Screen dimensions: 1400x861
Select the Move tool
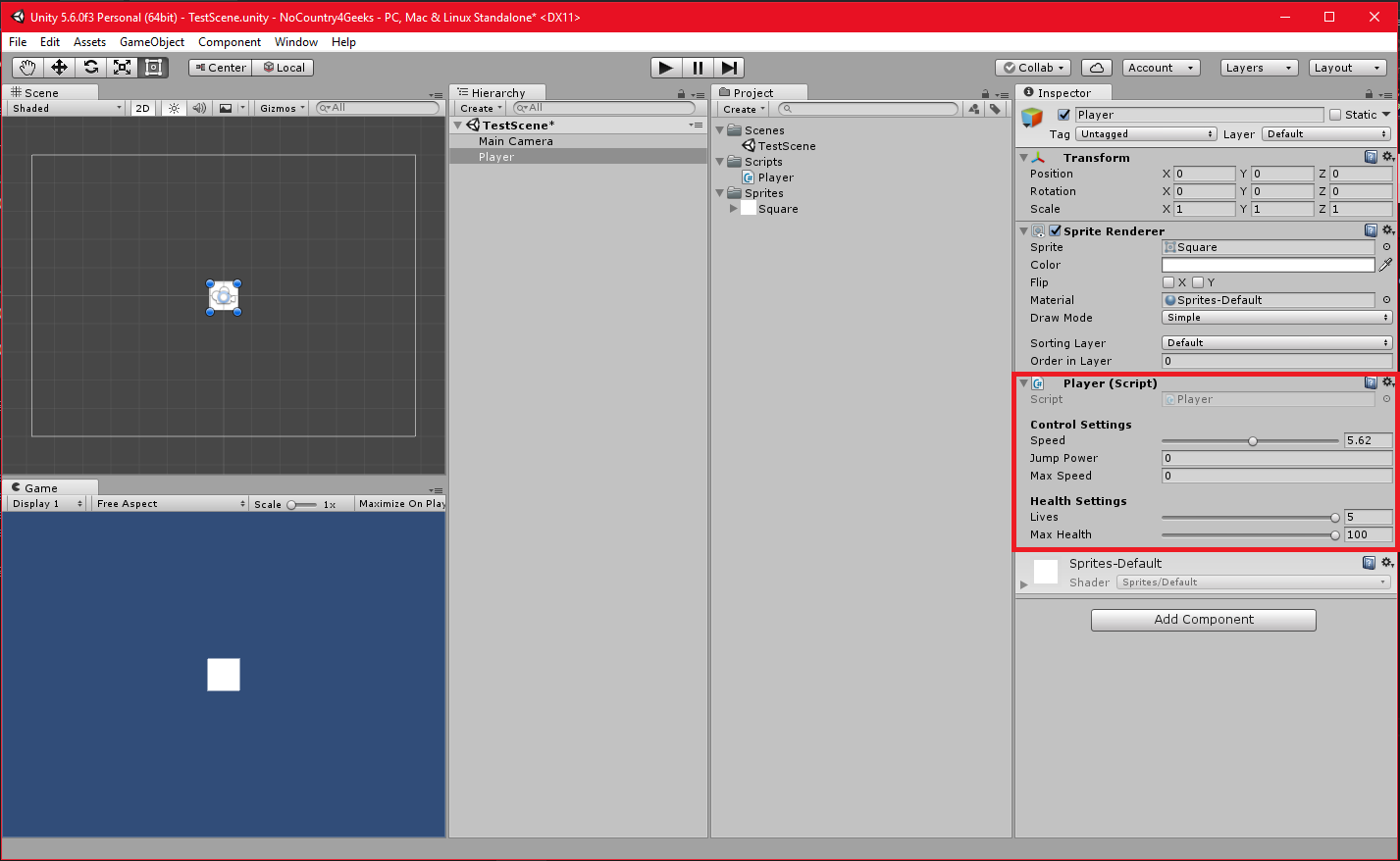pyautogui.click(x=59, y=68)
